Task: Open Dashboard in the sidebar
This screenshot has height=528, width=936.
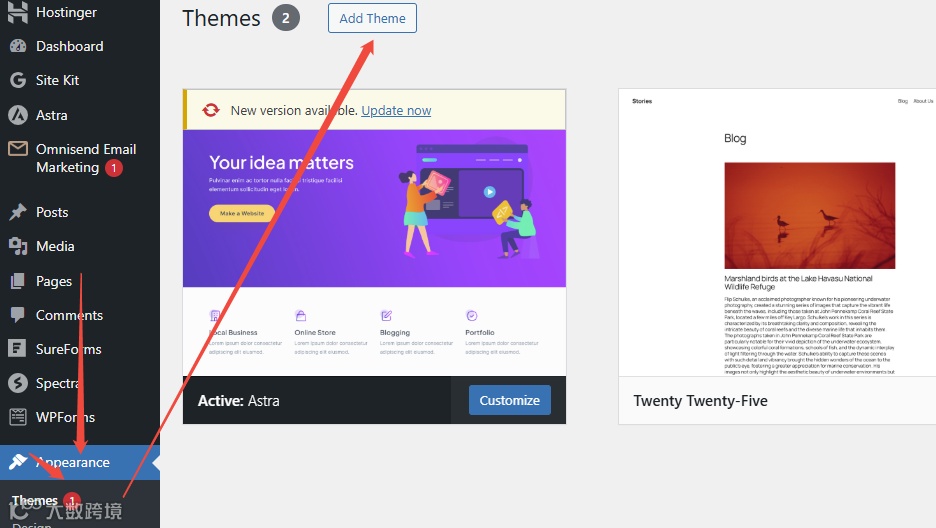Action: click(x=70, y=46)
